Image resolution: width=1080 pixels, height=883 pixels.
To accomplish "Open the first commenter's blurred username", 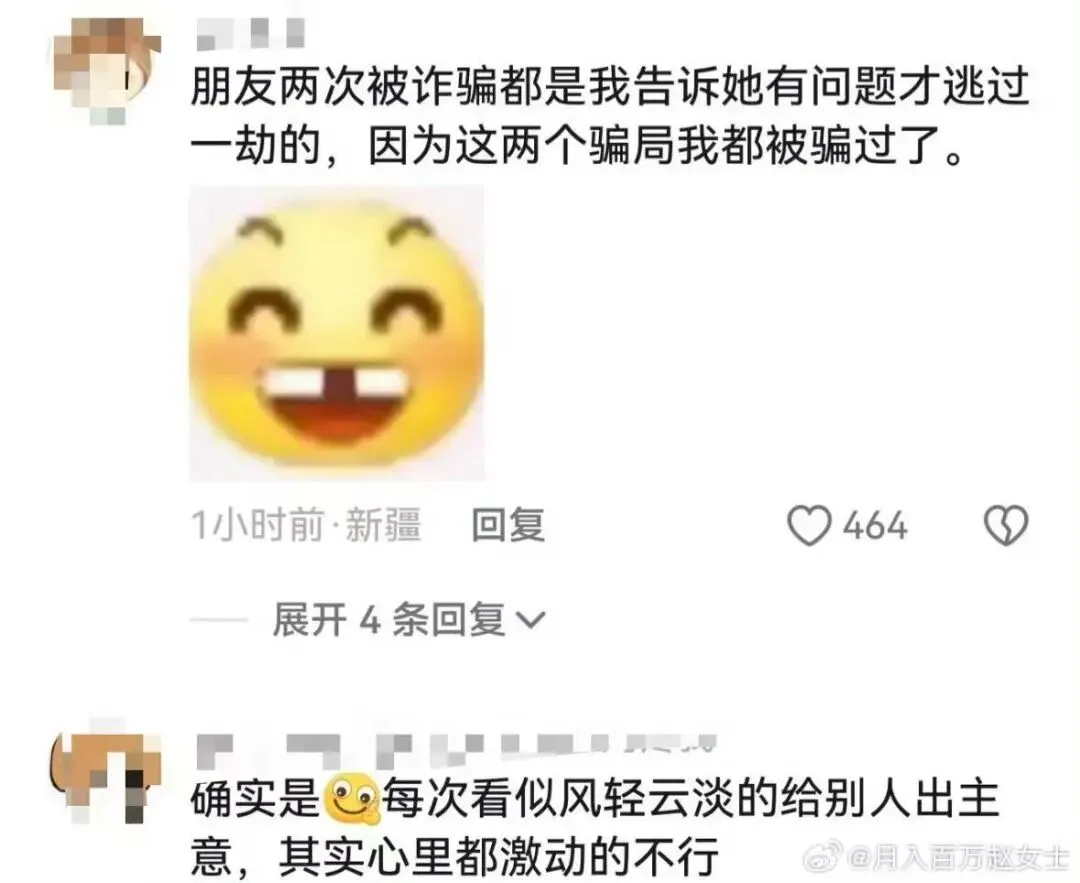I will pyautogui.click(x=251, y=33).
